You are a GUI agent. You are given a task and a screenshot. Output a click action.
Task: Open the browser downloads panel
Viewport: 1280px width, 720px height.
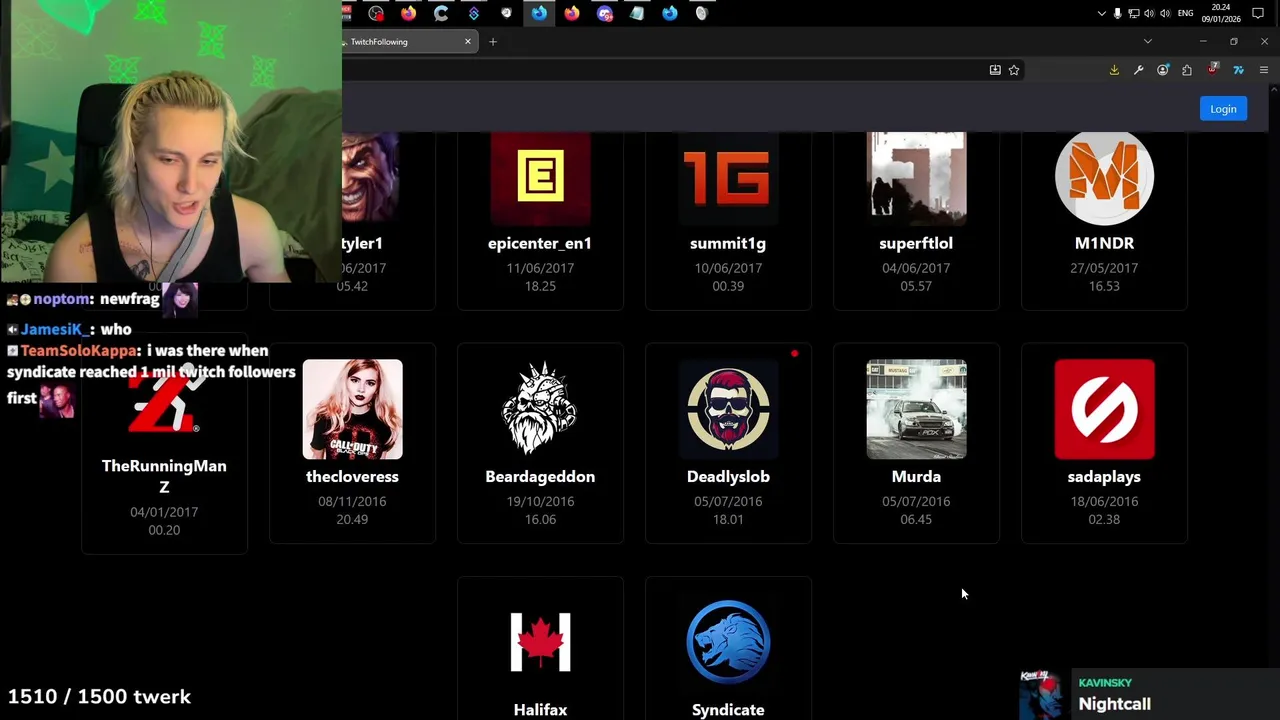click(x=1114, y=70)
